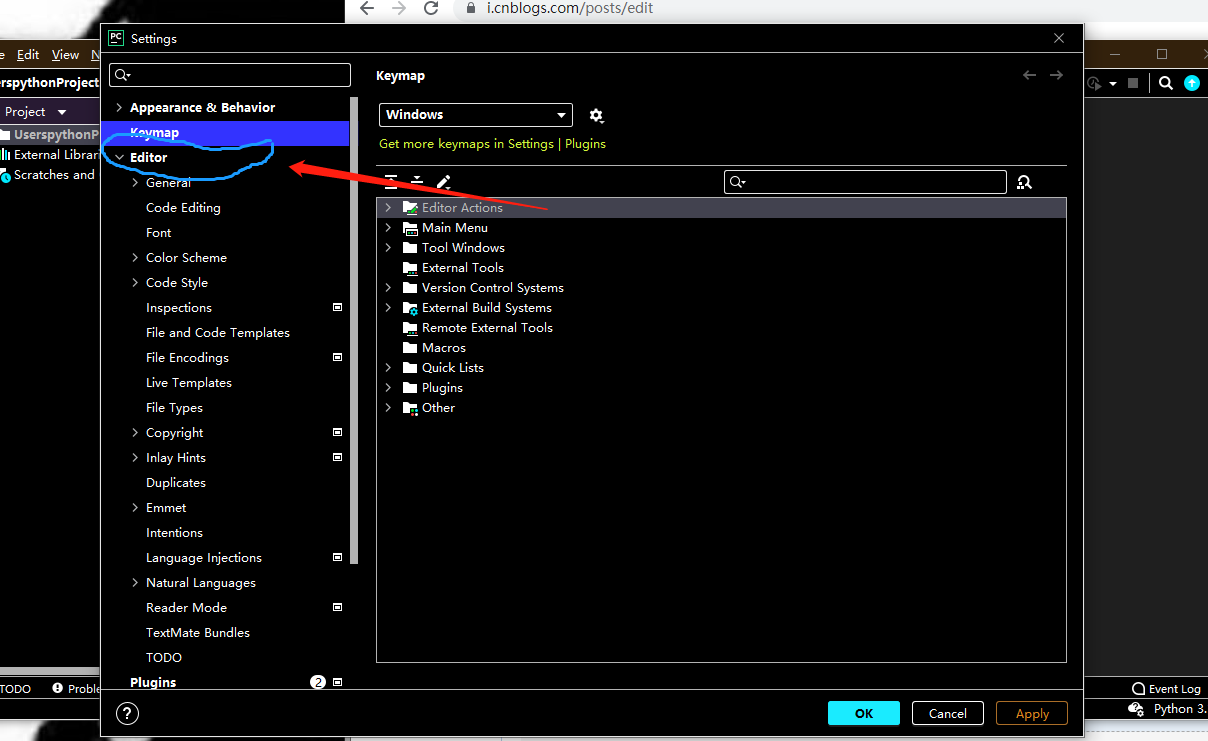Viewport: 1208px width, 741px height.
Task: Open the help question mark button
Action: tap(128, 713)
